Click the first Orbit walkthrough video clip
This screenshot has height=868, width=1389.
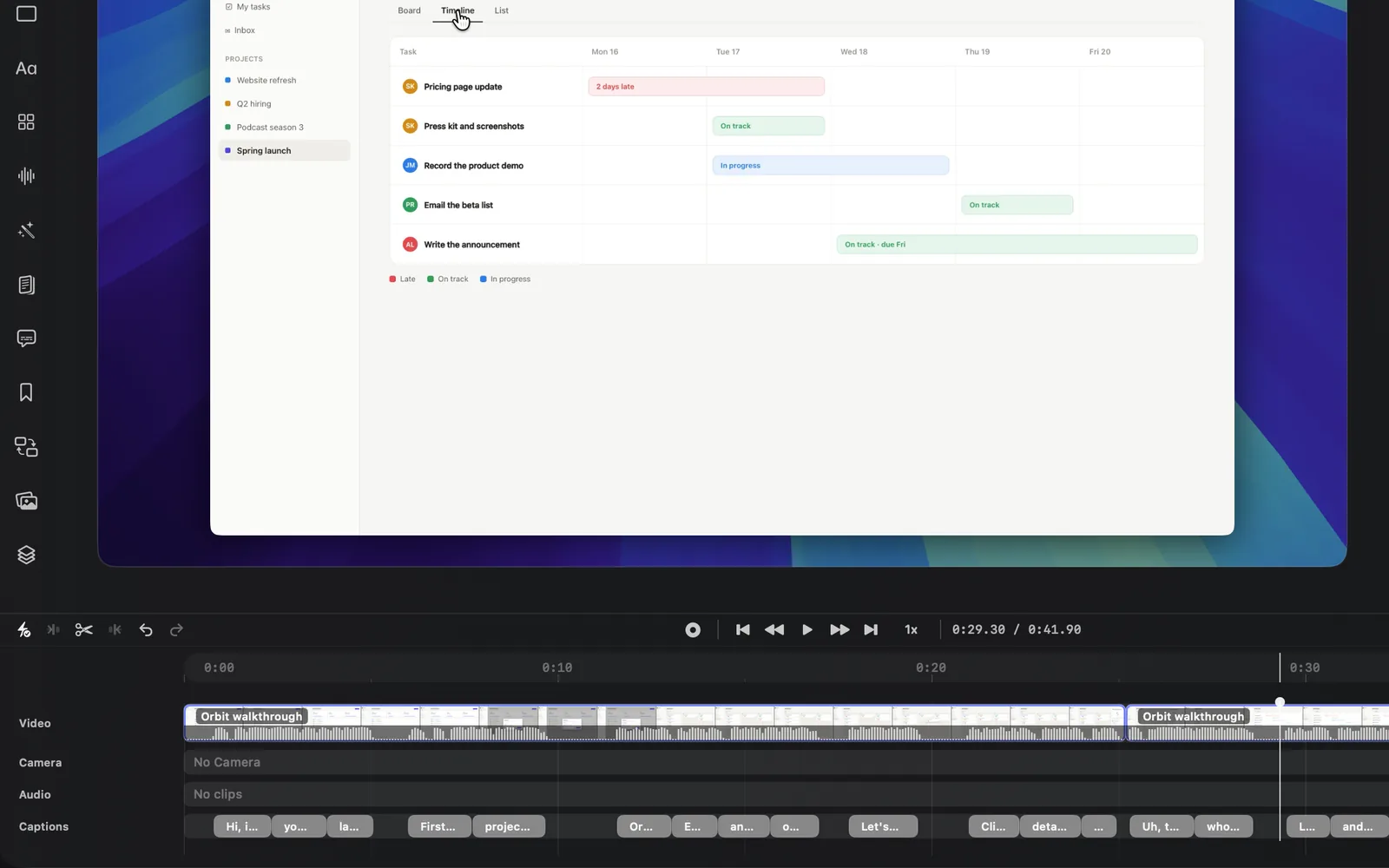coord(655,723)
